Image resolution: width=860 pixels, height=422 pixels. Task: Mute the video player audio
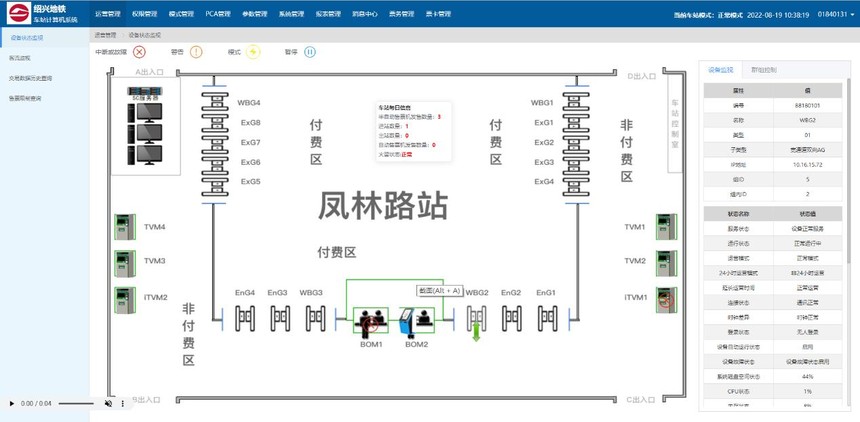tap(109, 404)
